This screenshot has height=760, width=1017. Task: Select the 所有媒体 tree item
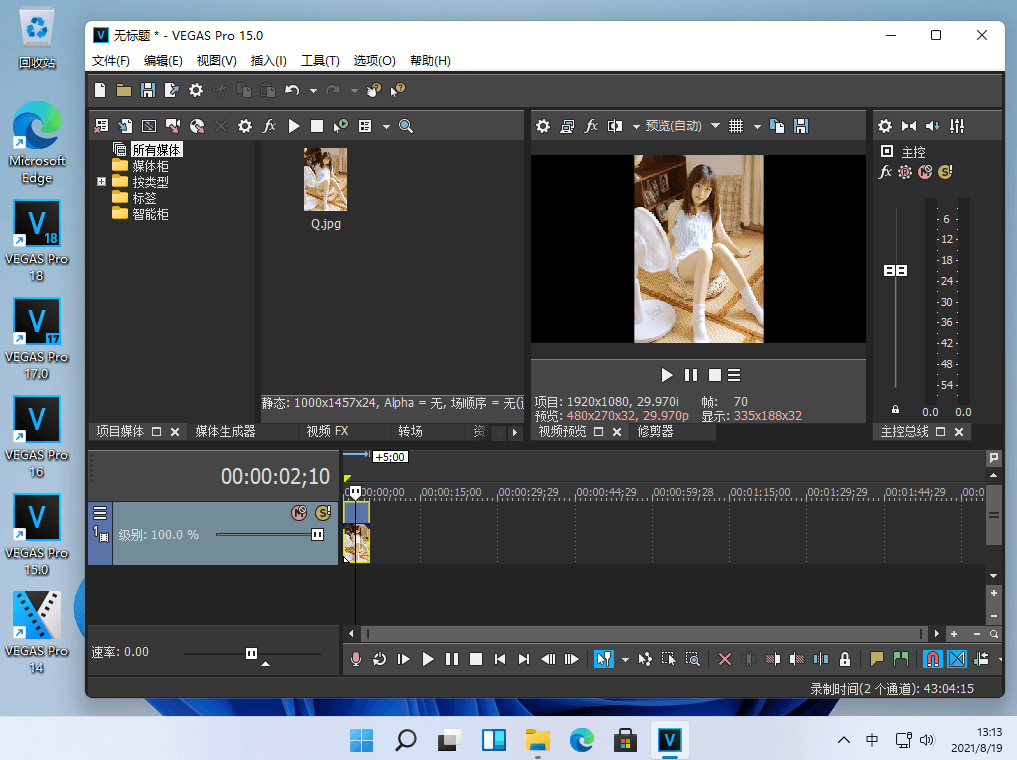pos(156,150)
